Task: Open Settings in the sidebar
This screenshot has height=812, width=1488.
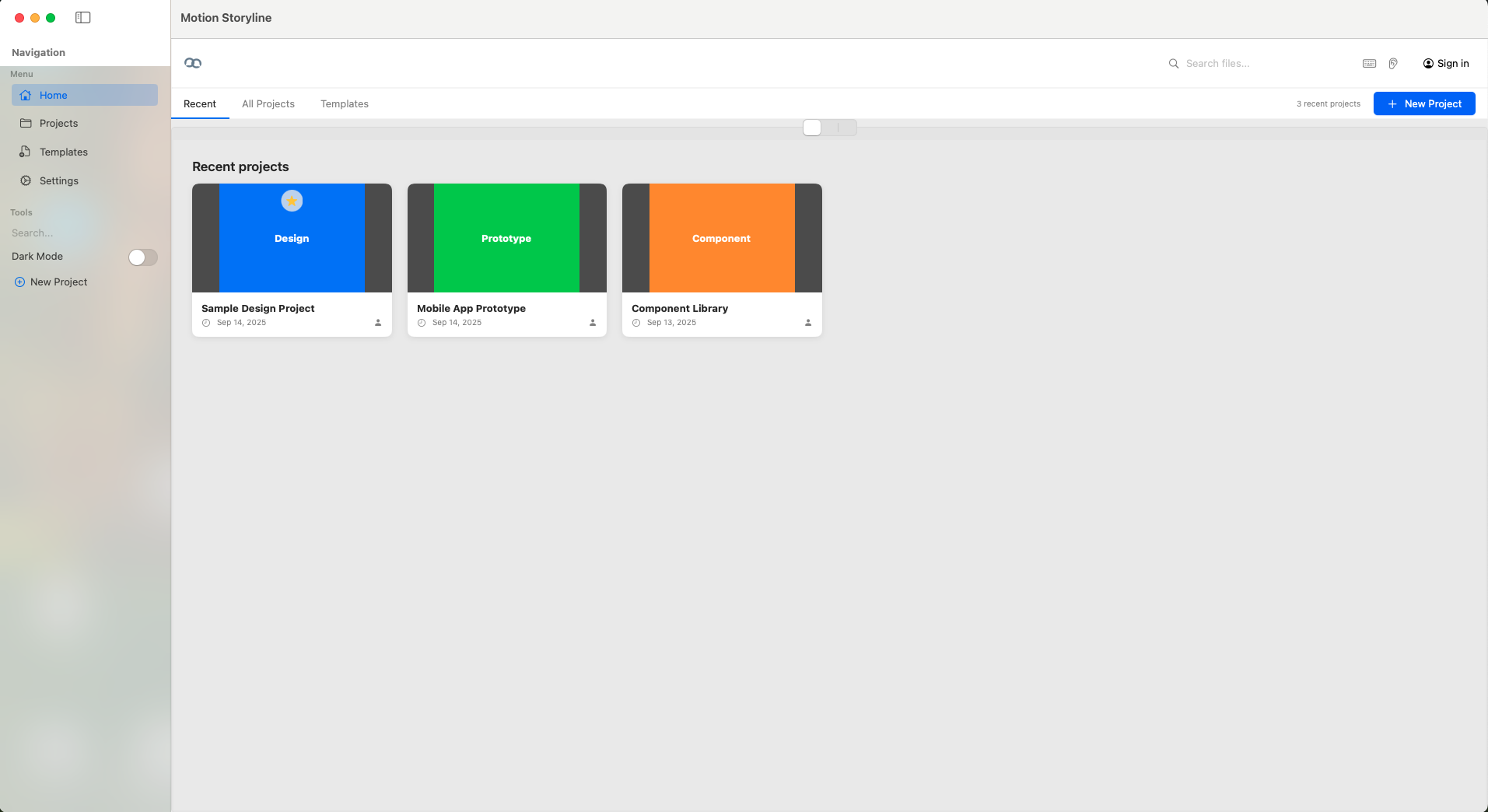Action: tap(85, 181)
